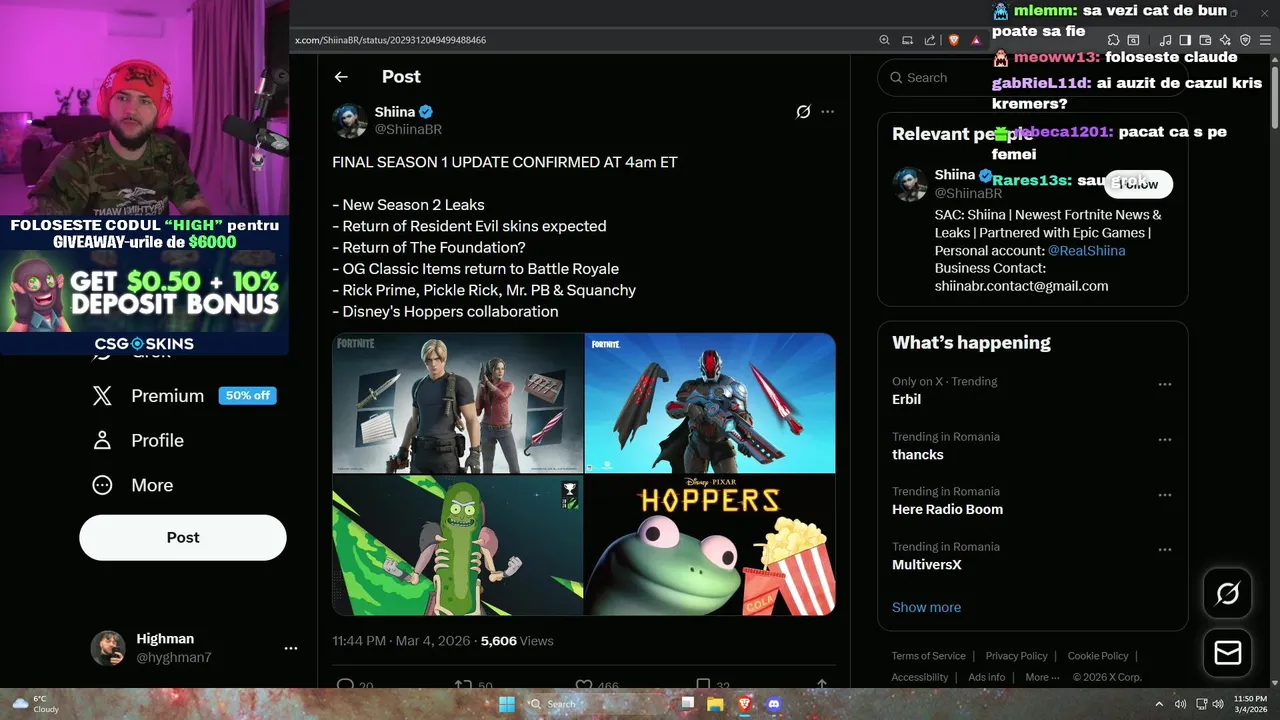
Task: Open the Hoppers frog image
Action: 710,545
